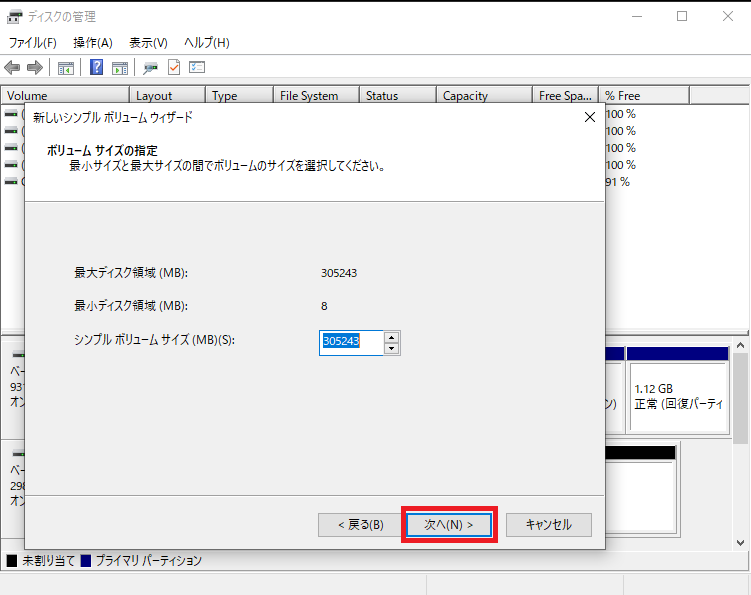This screenshot has width=751, height=595.
Task: Click the Forward arrow toolbar icon
Action: 35,68
